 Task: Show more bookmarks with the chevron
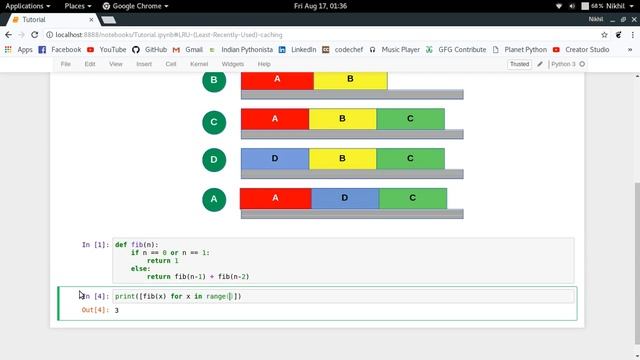click(630, 49)
